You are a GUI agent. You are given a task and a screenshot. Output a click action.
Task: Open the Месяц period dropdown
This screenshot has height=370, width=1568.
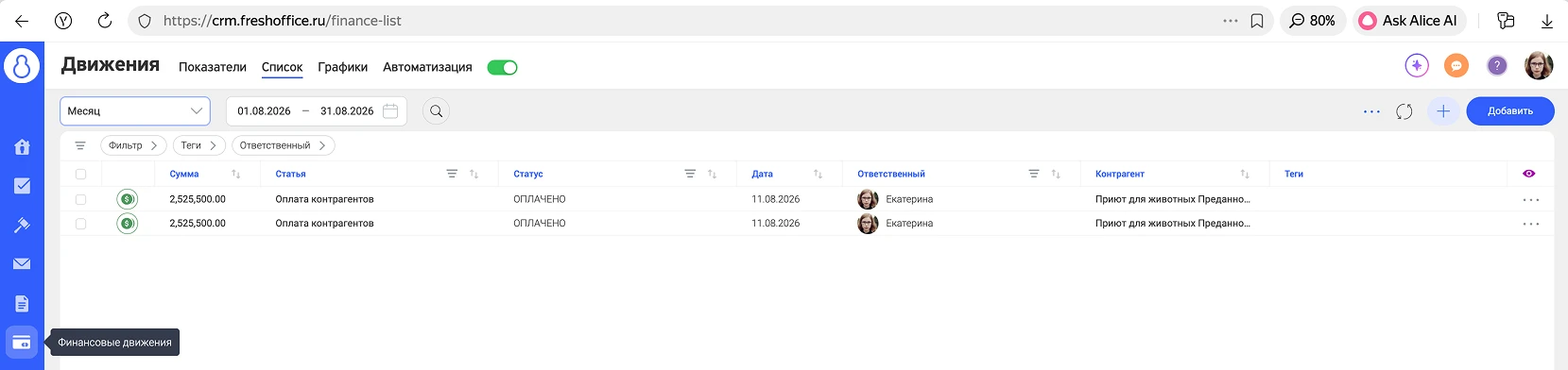[135, 111]
